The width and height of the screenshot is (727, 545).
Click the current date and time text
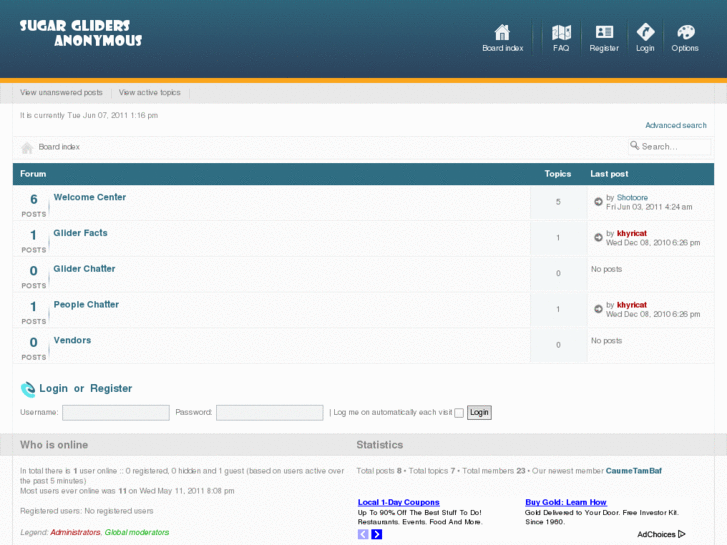89,115
